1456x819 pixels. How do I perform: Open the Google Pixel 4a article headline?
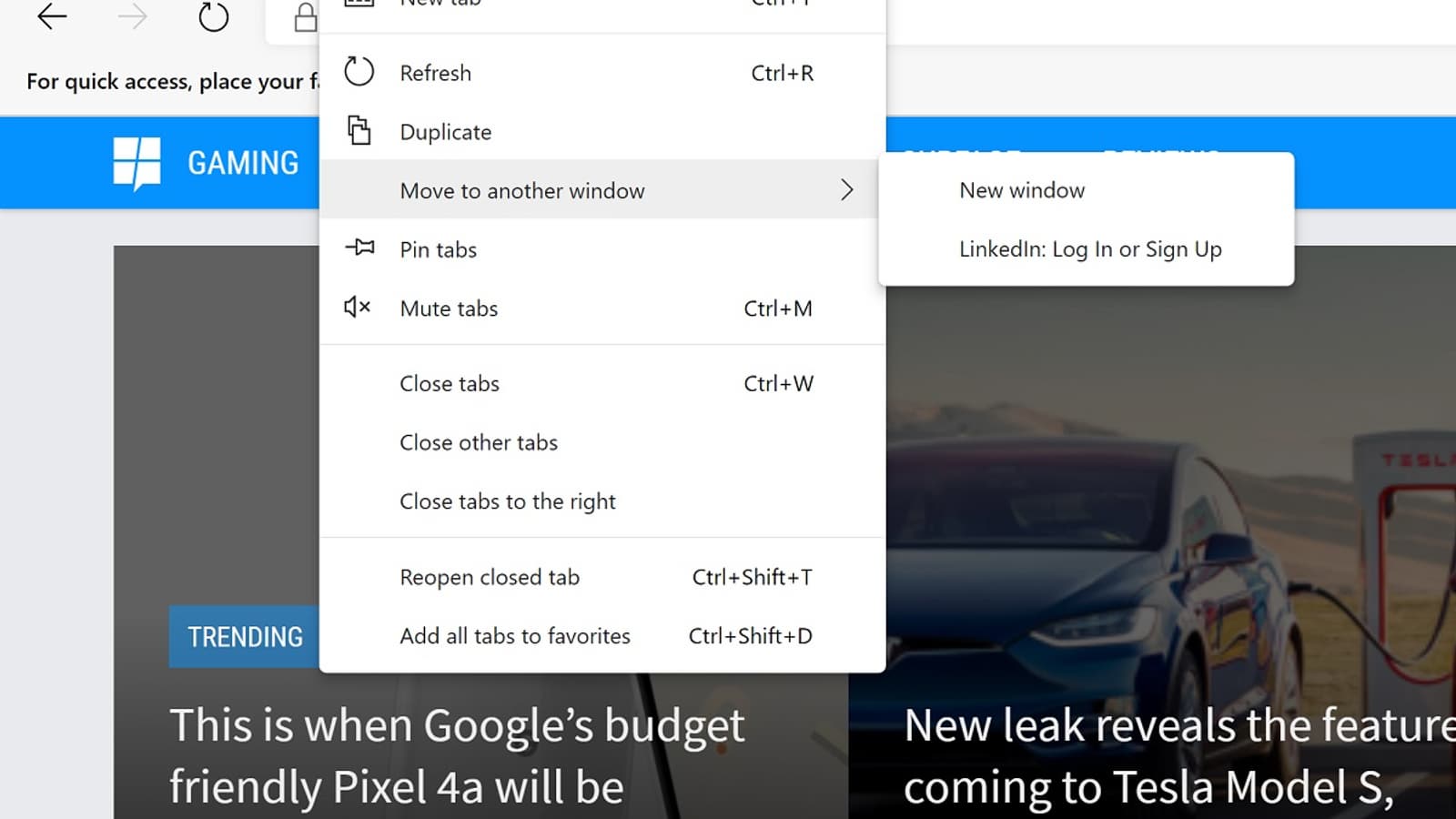point(455,755)
